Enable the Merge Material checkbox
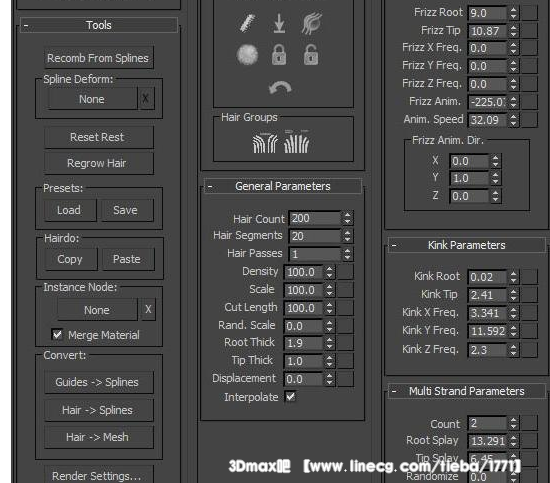The height and width of the screenshot is (483, 550). [x=57, y=335]
